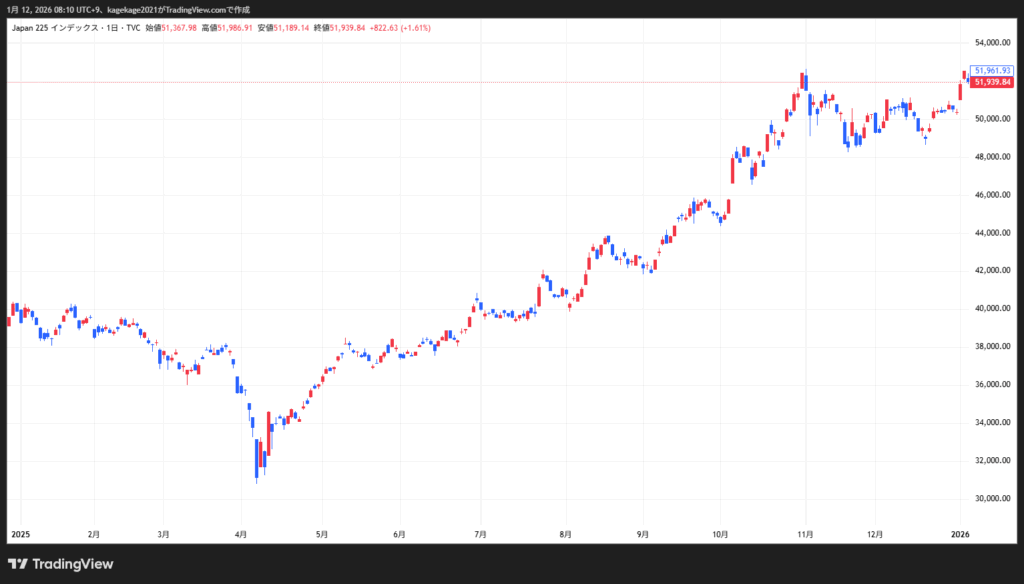Viewport: 1024px width, 584px height.
Task: Click the 30,000.00 price scale label
Action: pos(989,499)
